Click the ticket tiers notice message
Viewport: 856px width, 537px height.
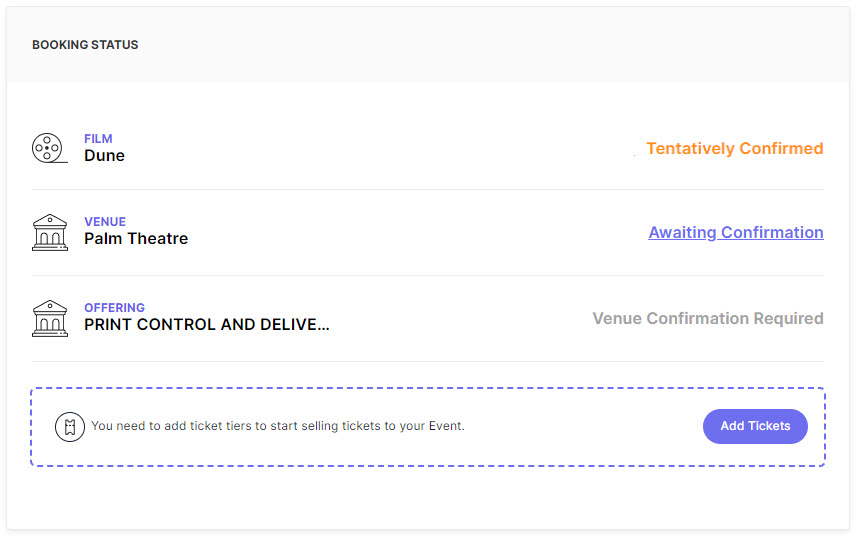(x=277, y=426)
